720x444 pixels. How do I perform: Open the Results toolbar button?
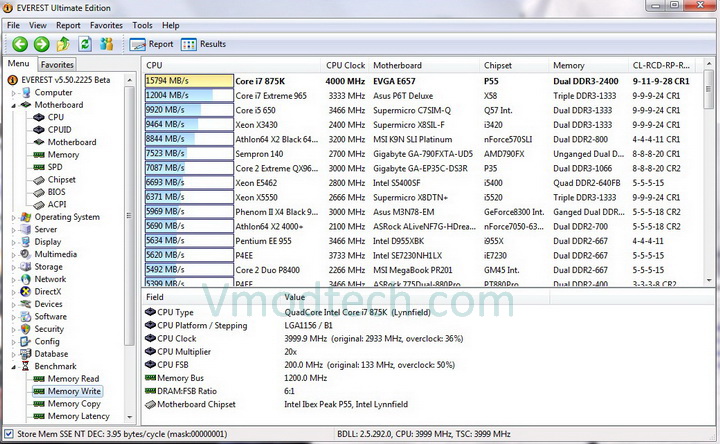(203, 44)
